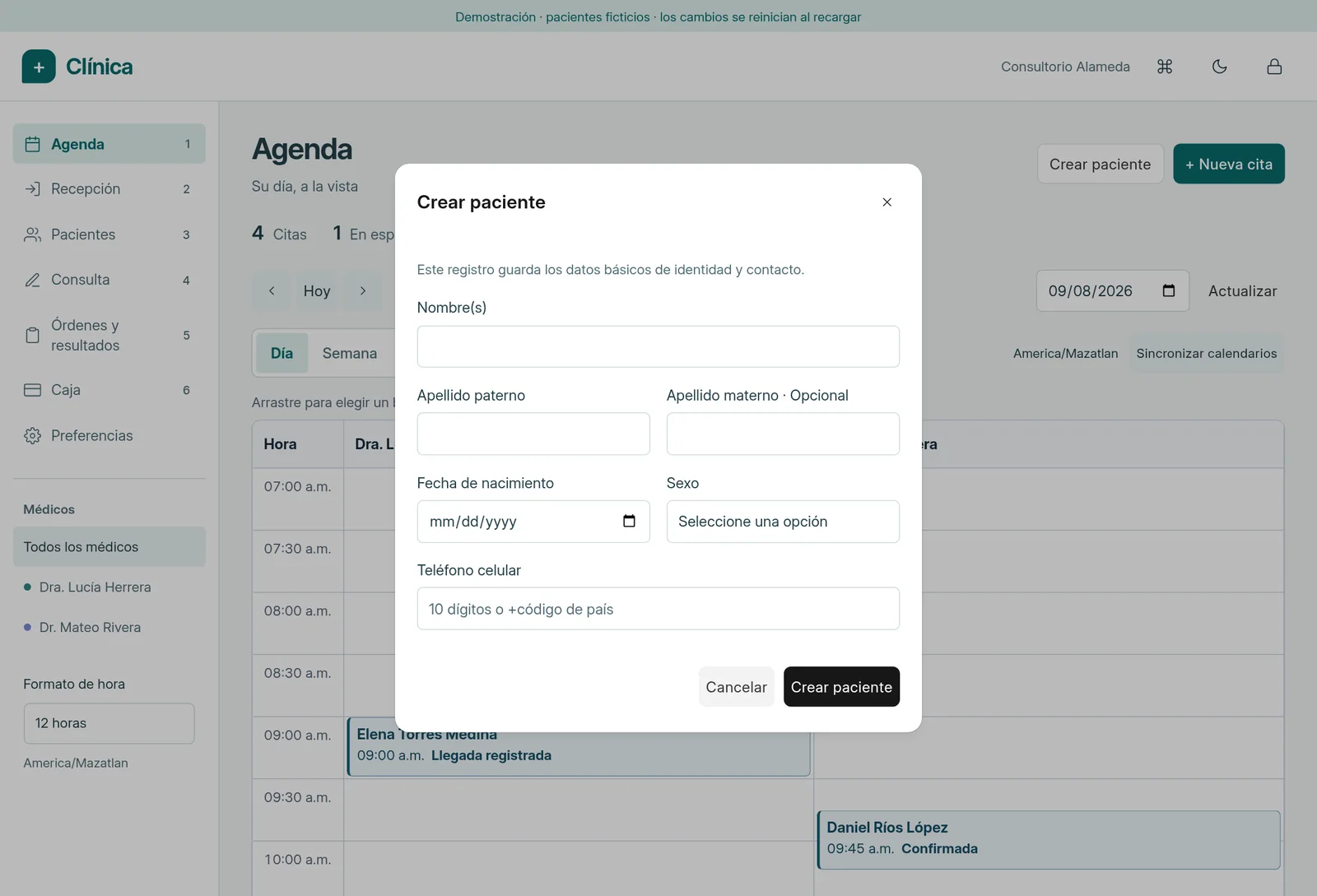
Task: Focus the Nombre(s) text field
Action: [658, 346]
